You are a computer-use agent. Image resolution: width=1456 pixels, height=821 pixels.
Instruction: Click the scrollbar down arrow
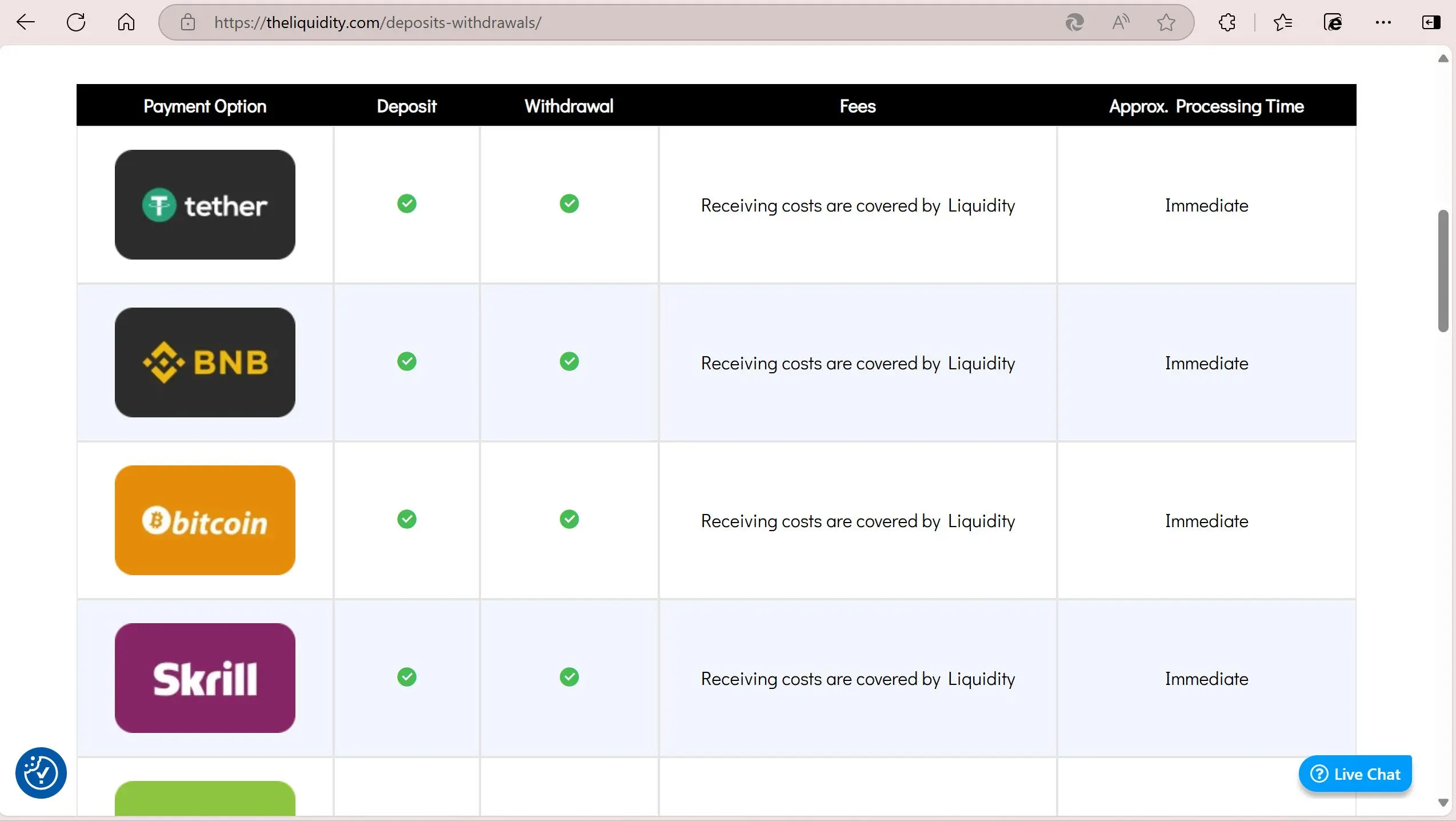(1443, 803)
